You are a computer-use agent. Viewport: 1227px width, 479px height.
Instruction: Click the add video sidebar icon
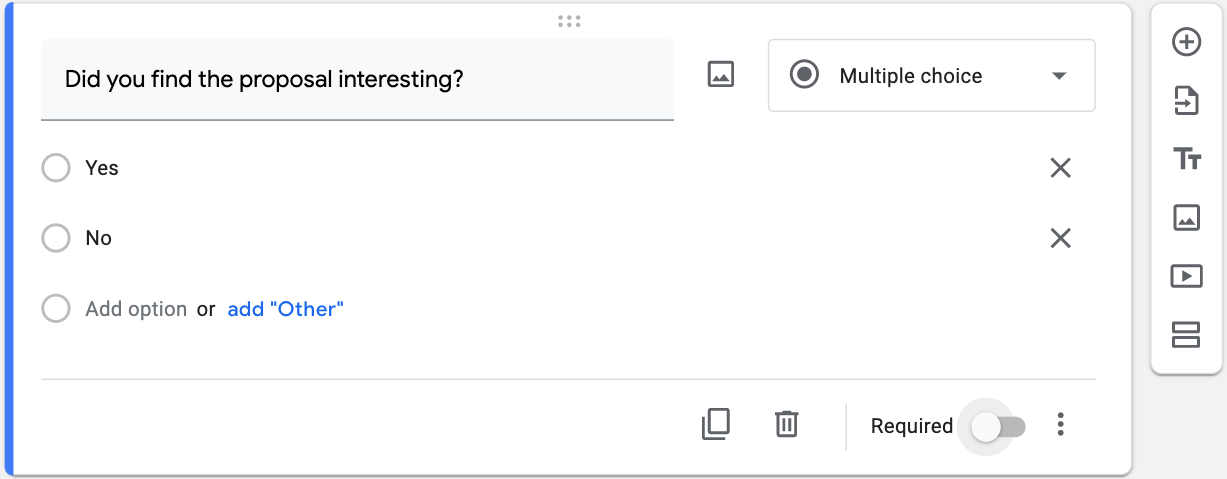(1186, 276)
